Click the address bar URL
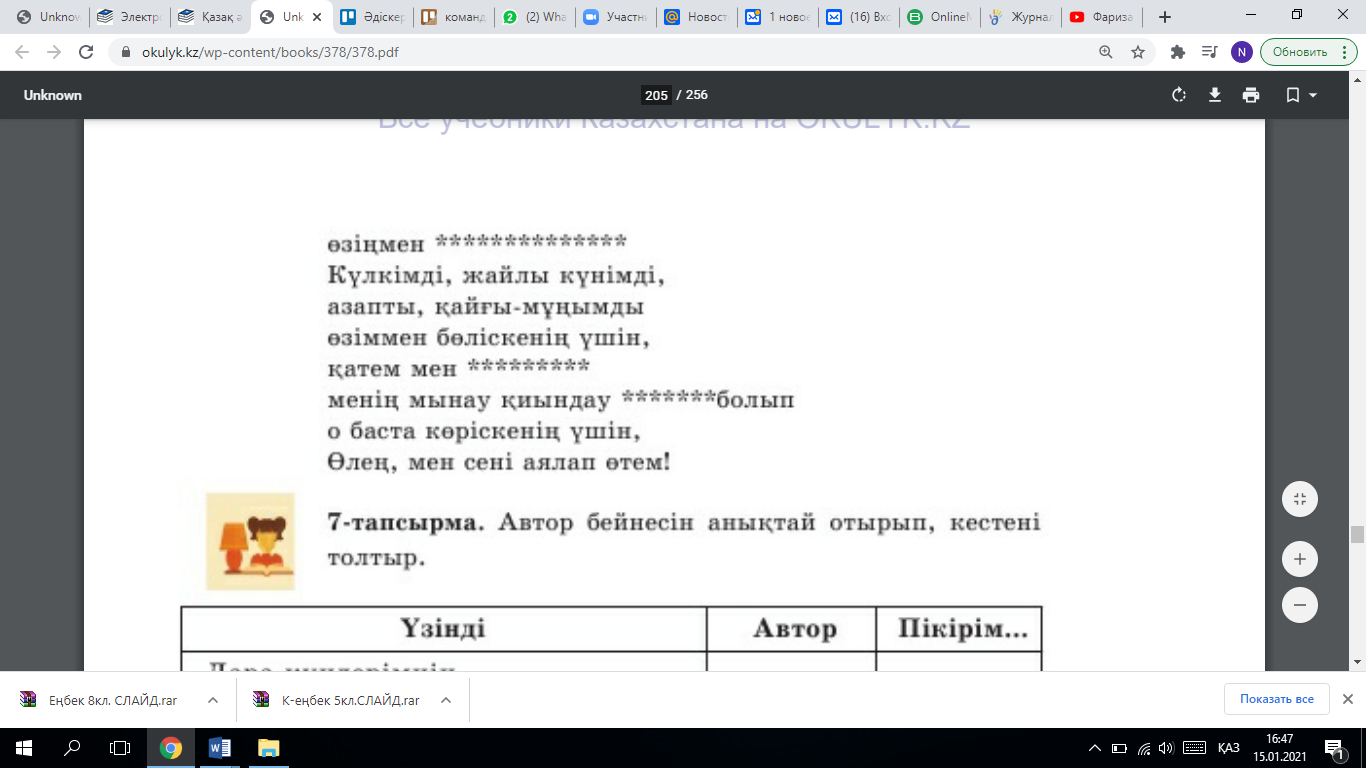The width and height of the screenshot is (1366, 768). pyautogui.click(x=270, y=52)
